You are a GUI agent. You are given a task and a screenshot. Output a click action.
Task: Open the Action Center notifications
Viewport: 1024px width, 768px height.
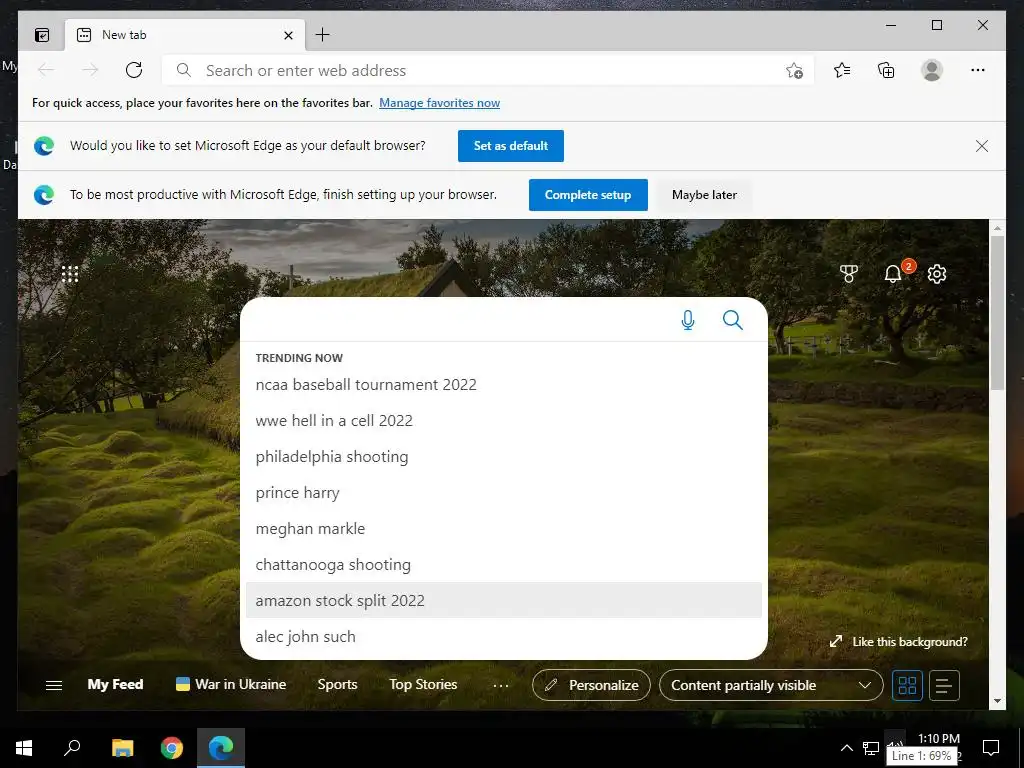[x=991, y=748]
